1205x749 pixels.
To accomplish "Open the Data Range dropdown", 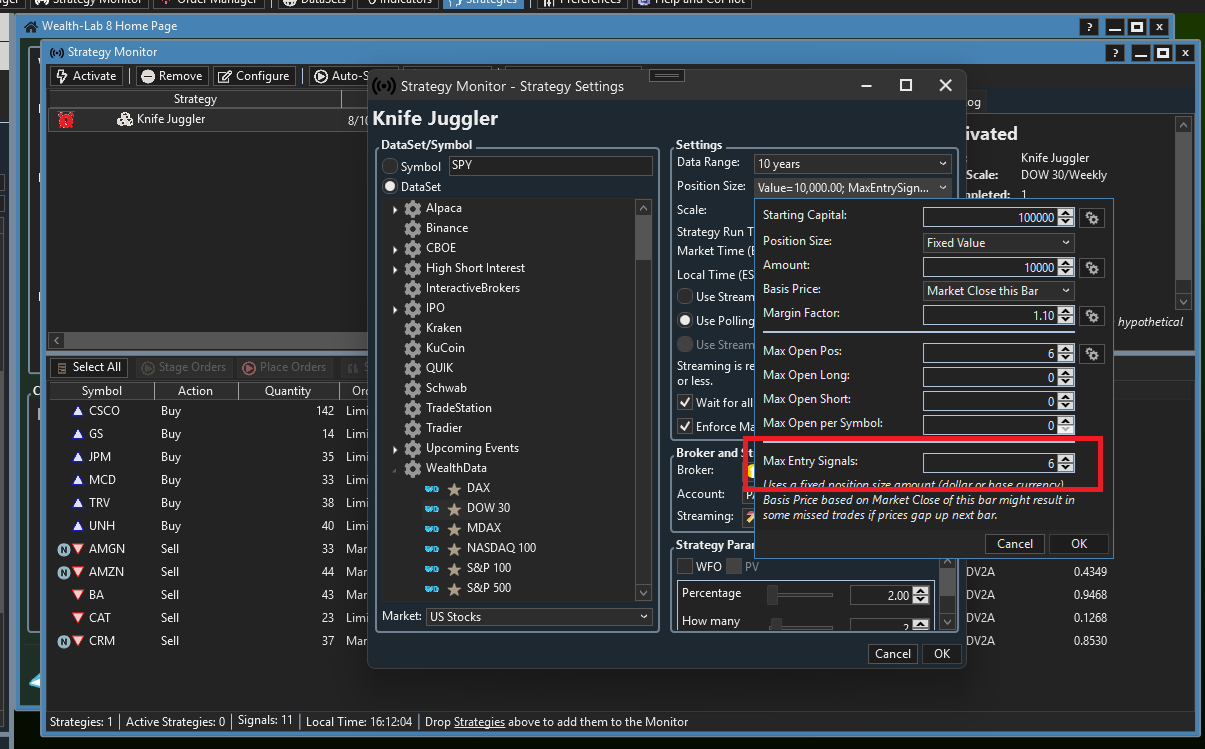I will pos(852,164).
